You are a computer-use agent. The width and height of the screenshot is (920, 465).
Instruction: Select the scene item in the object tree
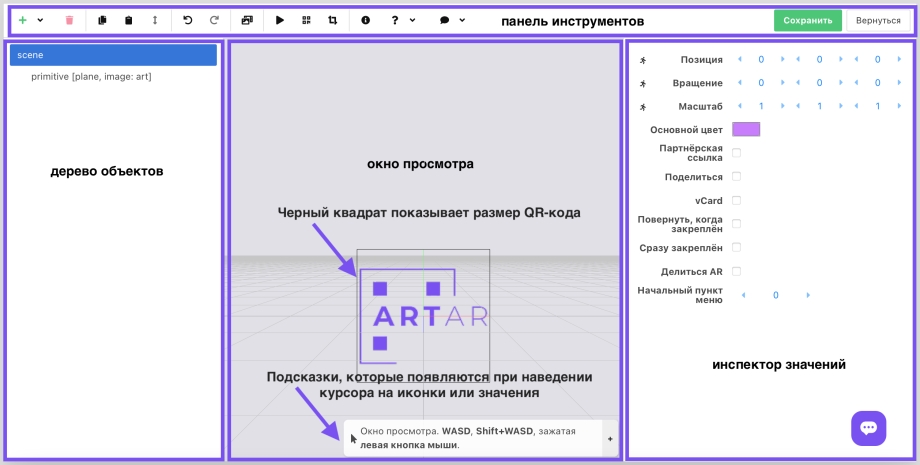[113, 55]
